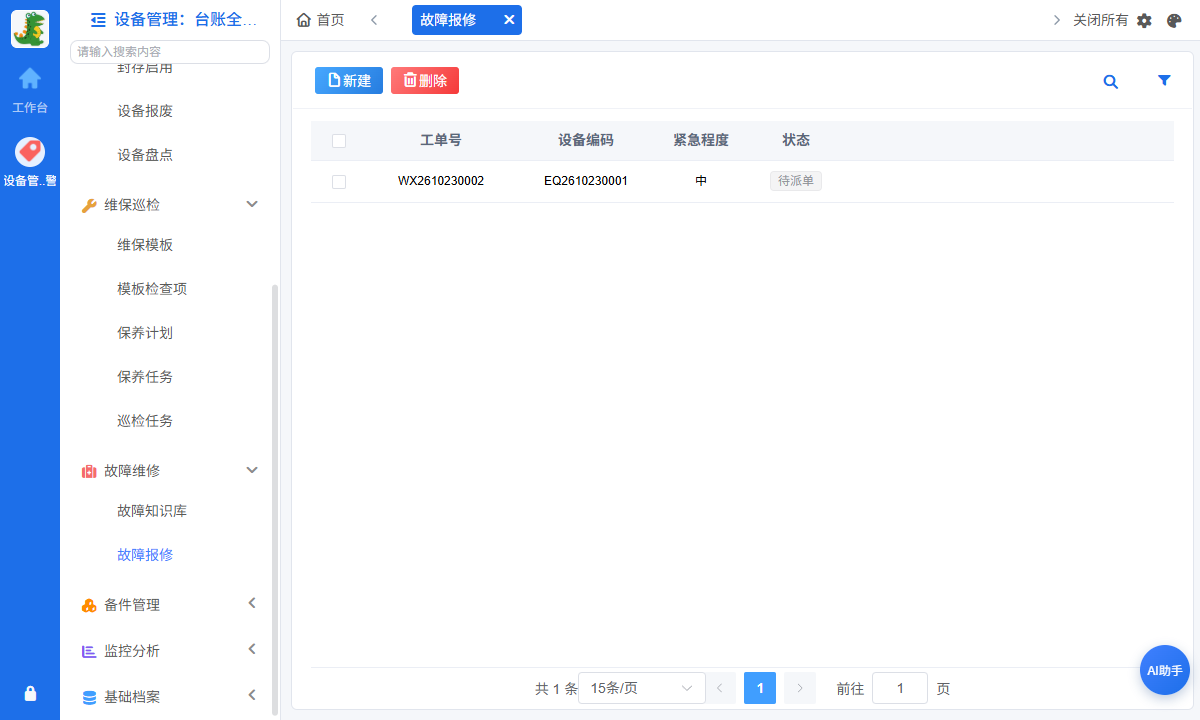
Task: Click the lock icon at bottom left
Action: coord(30,693)
